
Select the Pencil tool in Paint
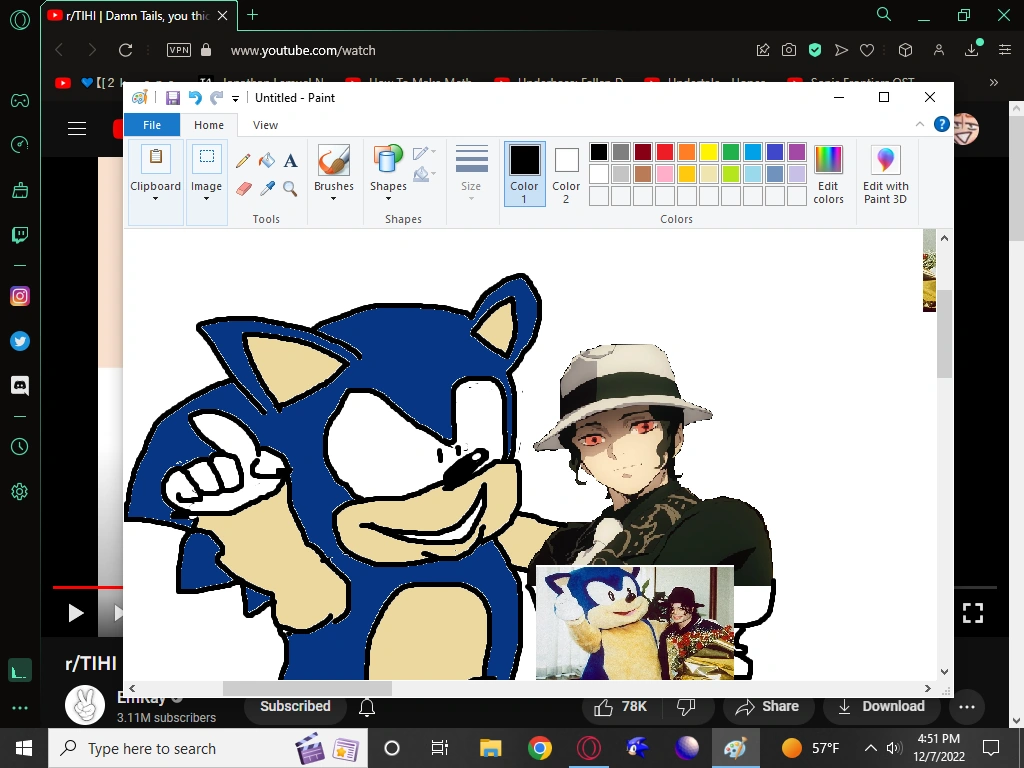tap(243, 160)
